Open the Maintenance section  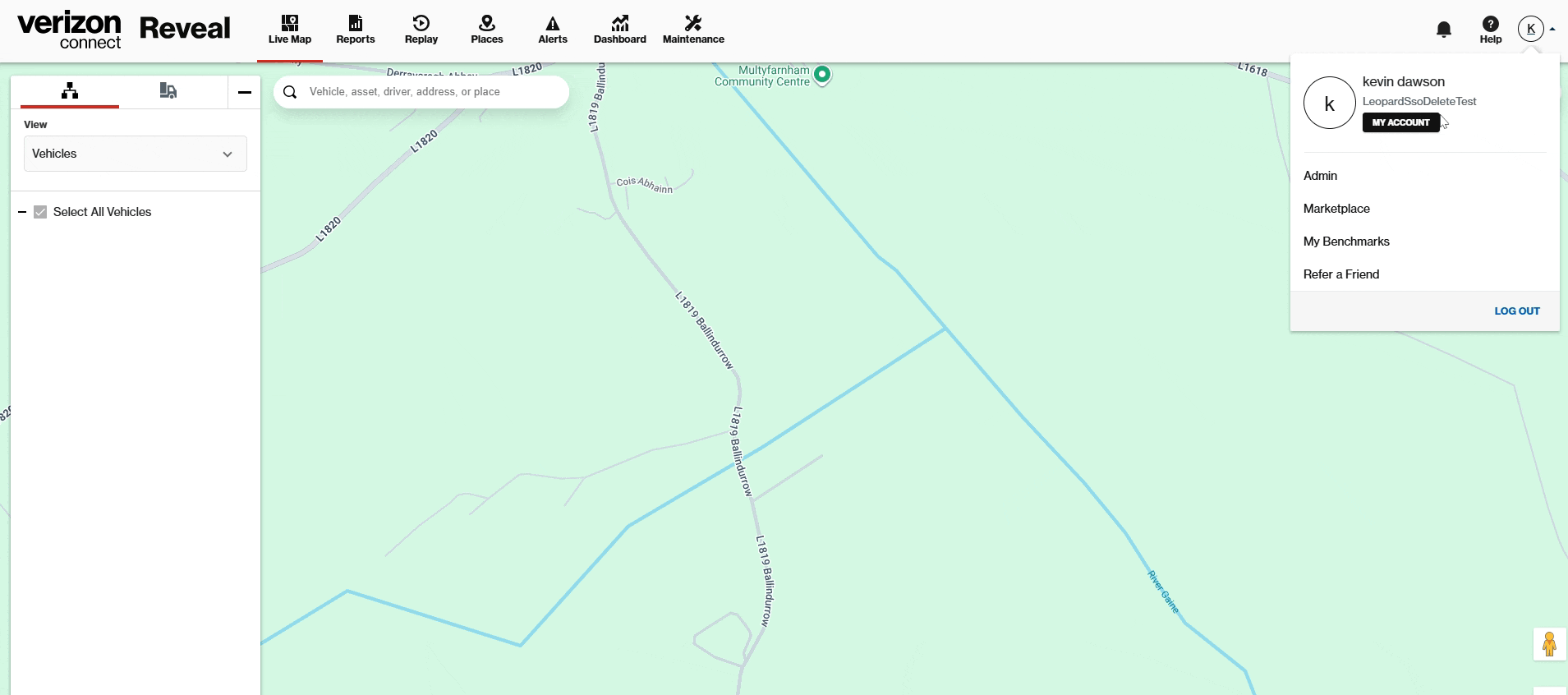click(x=693, y=30)
